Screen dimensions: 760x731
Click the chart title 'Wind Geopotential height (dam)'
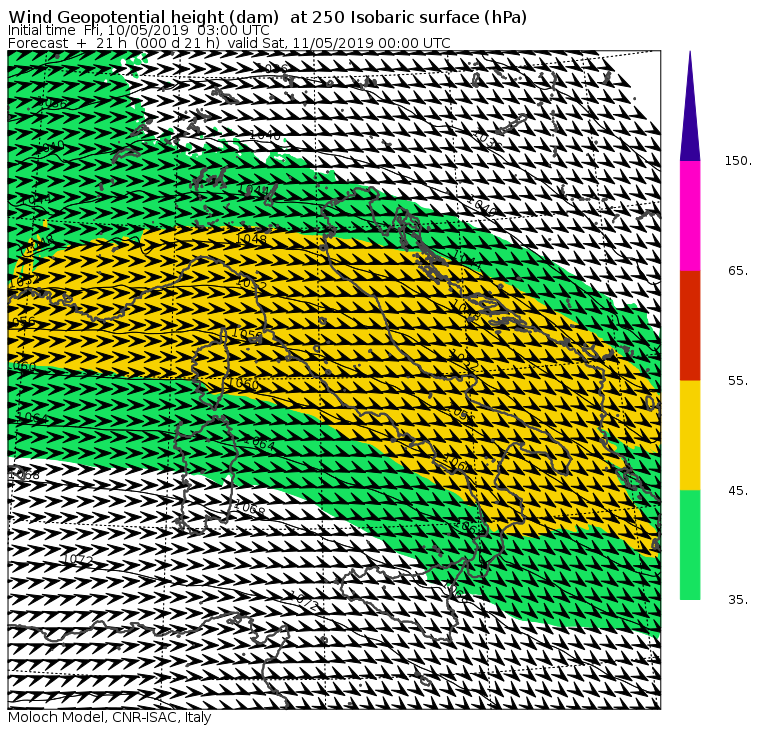coord(143,17)
